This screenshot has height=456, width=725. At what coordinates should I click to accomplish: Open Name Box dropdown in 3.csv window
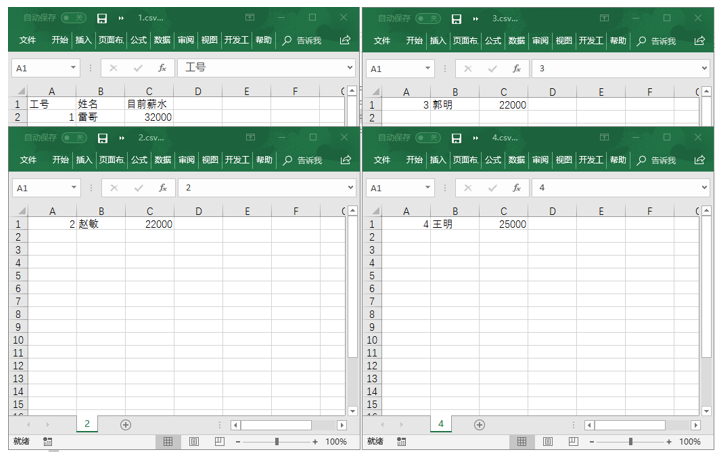[x=428, y=68]
